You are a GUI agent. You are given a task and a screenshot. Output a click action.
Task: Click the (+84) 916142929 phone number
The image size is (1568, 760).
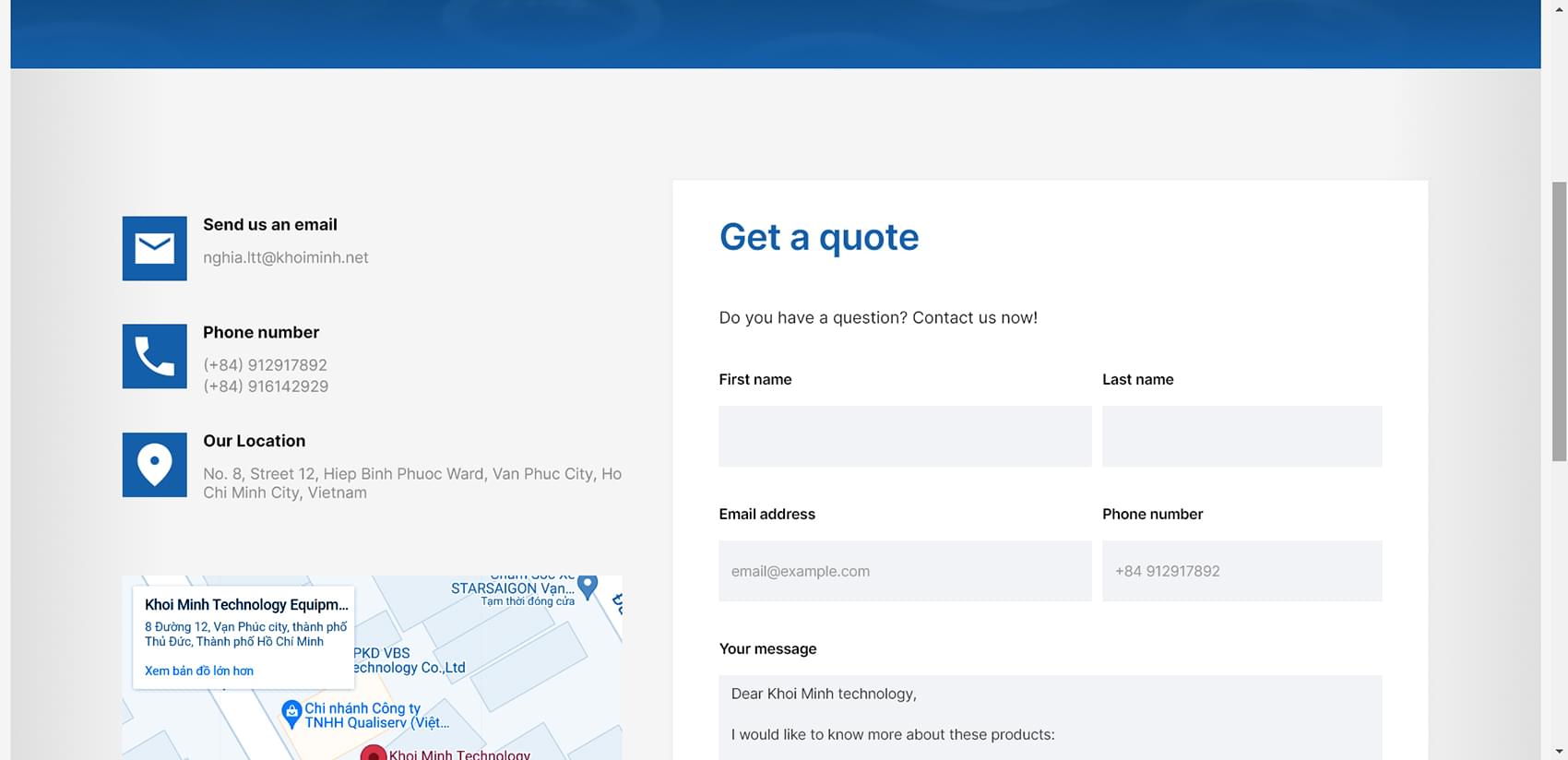266,386
